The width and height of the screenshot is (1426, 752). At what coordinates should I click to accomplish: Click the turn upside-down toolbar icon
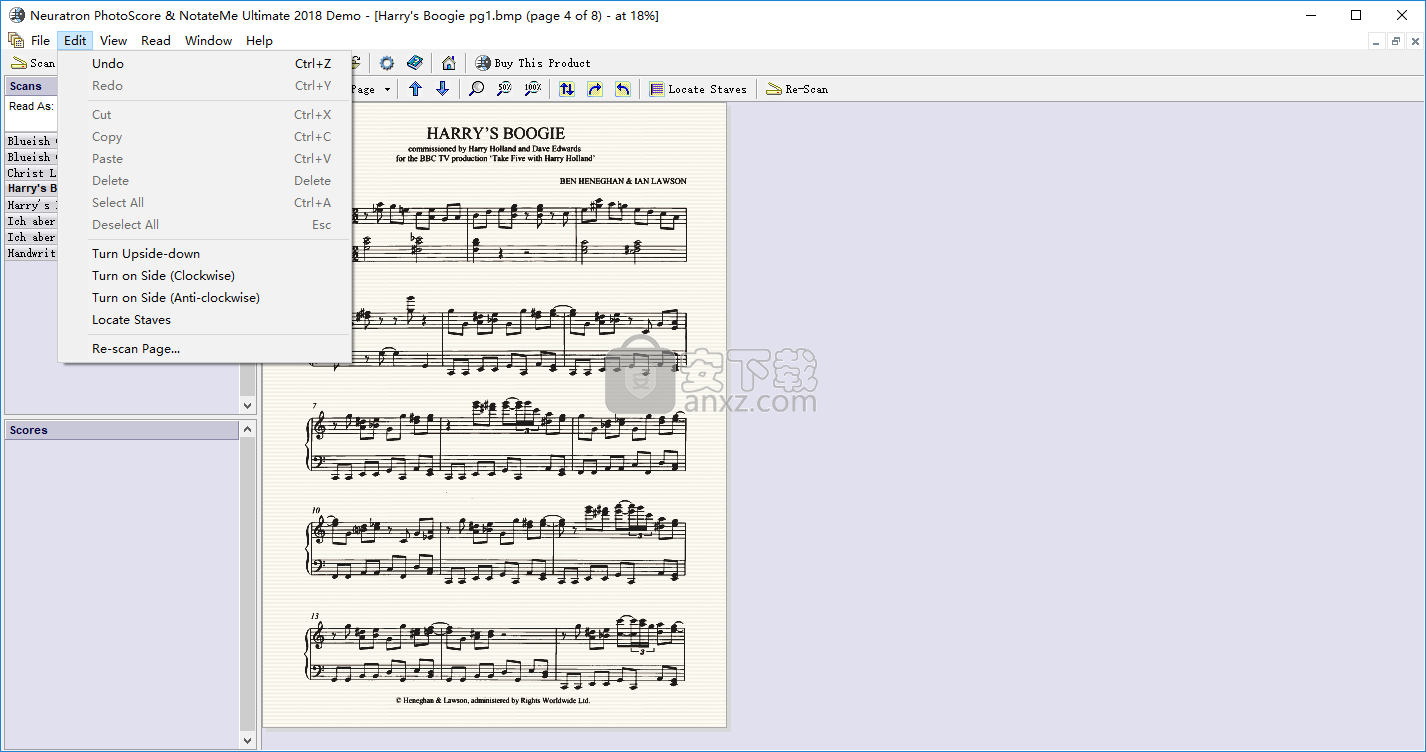click(567, 89)
